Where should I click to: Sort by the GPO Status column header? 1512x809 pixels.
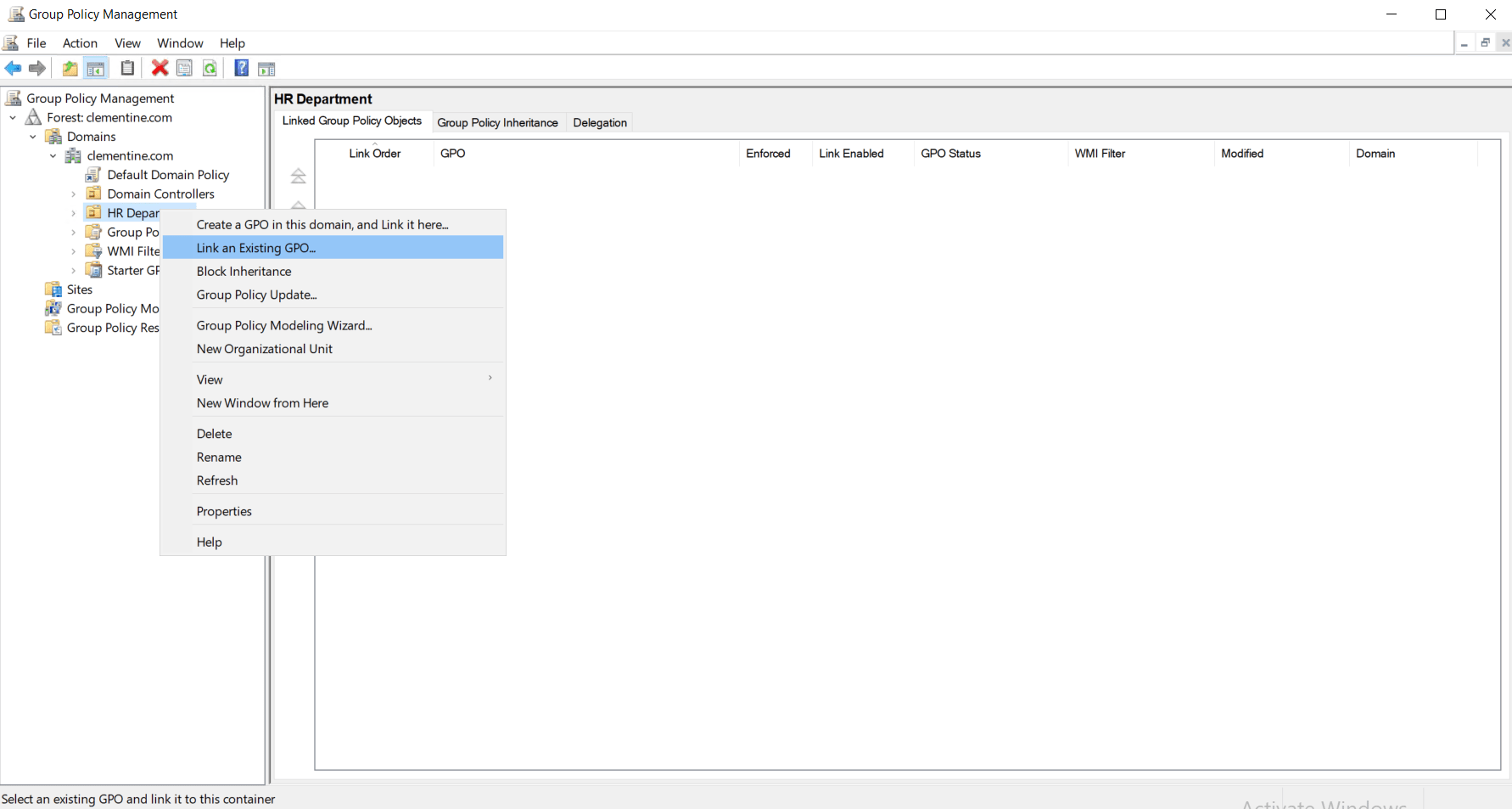click(x=950, y=154)
